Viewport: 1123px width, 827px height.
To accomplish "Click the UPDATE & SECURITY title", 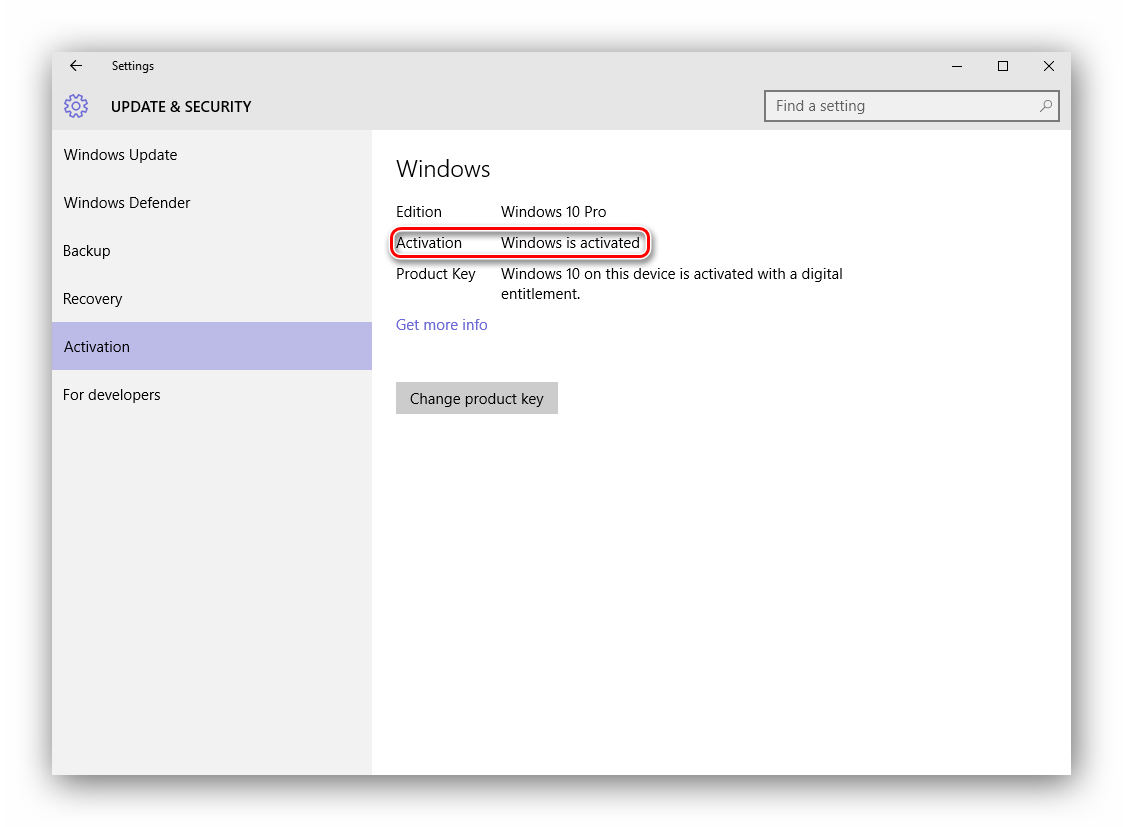I will tap(181, 107).
